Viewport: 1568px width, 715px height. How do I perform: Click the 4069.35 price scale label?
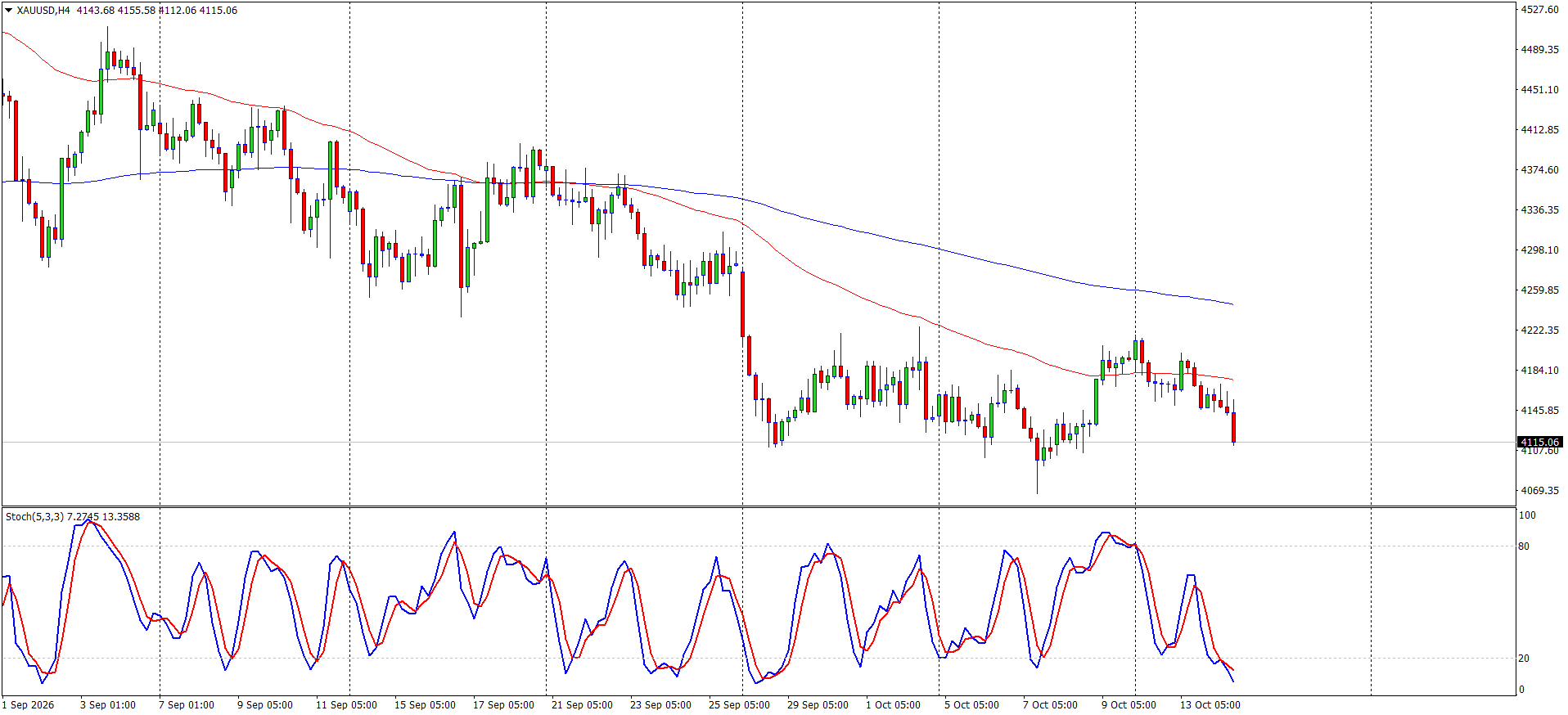pyautogui.click(x=1539, y=491)
